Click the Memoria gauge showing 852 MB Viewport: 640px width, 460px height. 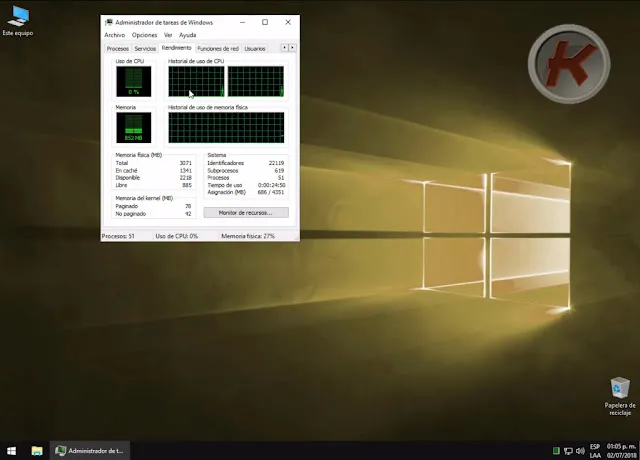coord(133,128)
